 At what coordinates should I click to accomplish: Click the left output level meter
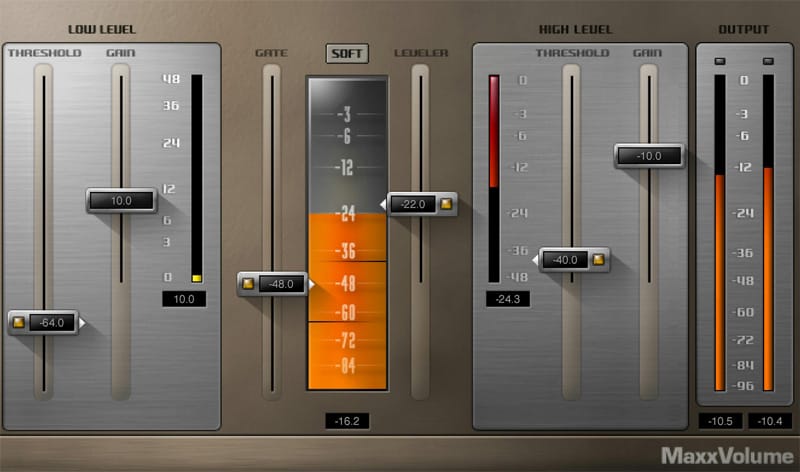click(720, 233)
